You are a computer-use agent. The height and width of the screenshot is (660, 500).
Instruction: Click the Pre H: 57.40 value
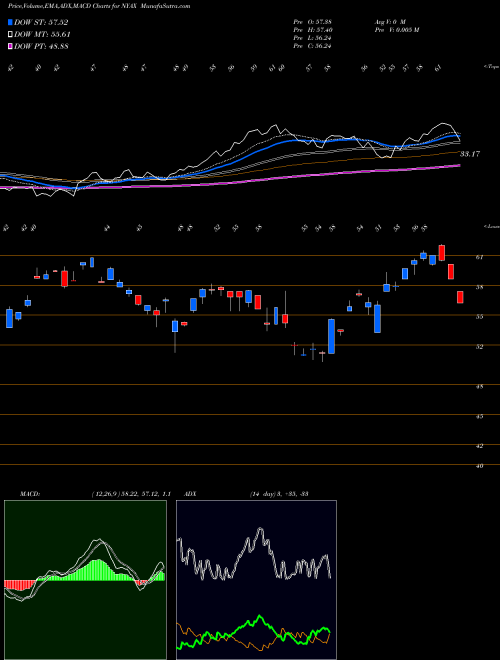[312, 30]
